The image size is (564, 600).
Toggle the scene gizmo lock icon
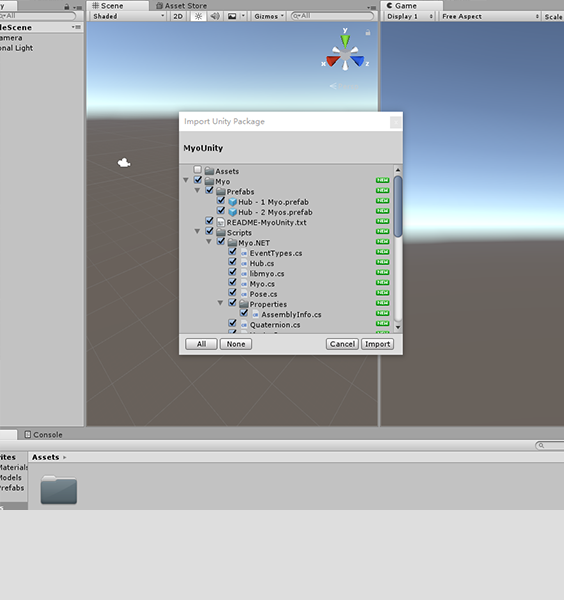(368, 33)
